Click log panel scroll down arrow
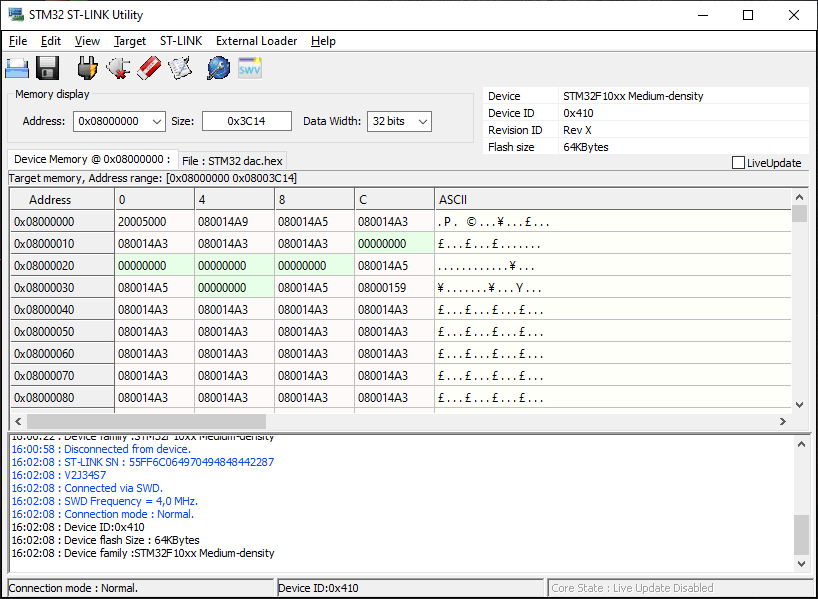818x599 pixels. [x=801, y=563]
